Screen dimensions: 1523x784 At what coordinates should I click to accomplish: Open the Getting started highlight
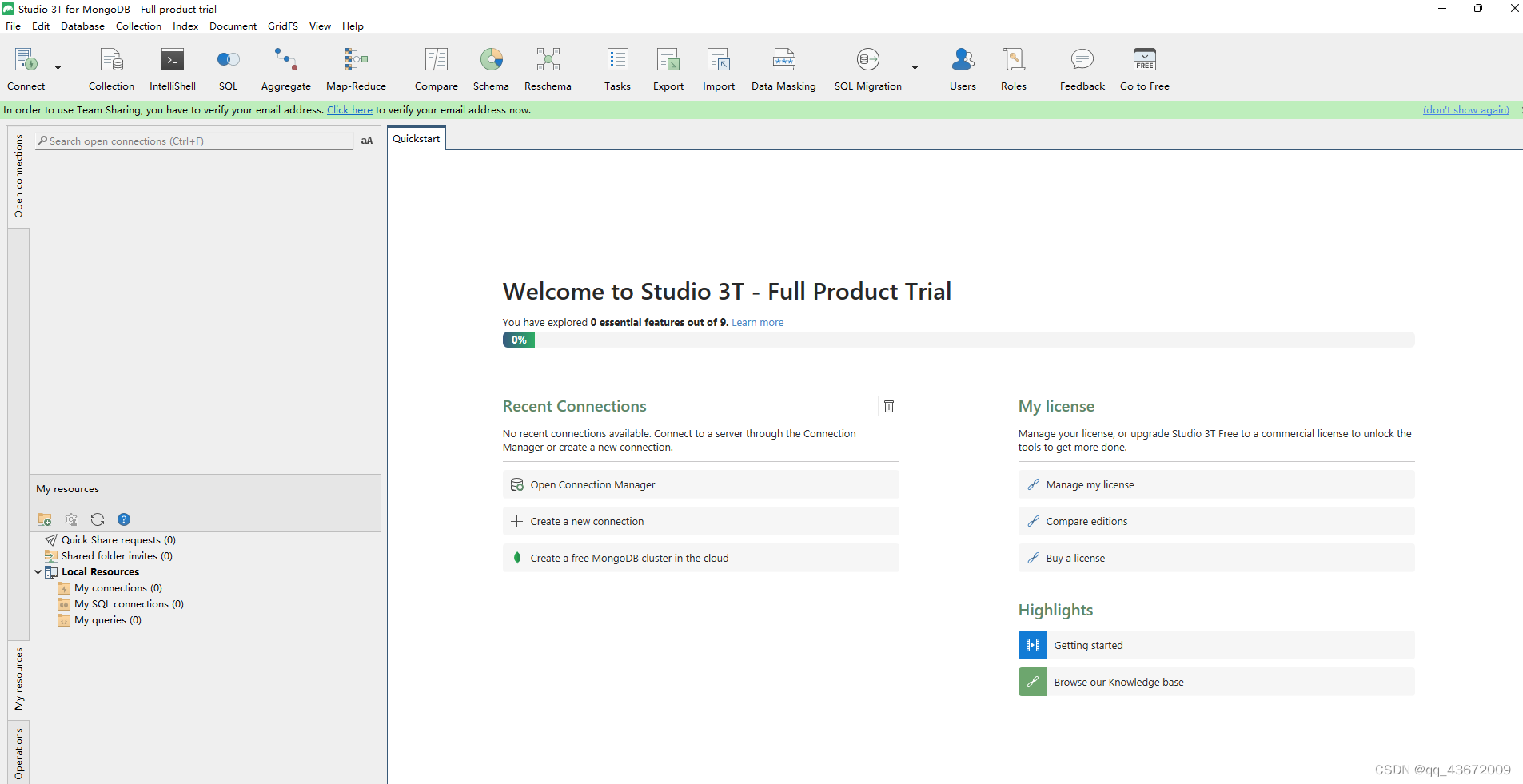pos(1216,645)
